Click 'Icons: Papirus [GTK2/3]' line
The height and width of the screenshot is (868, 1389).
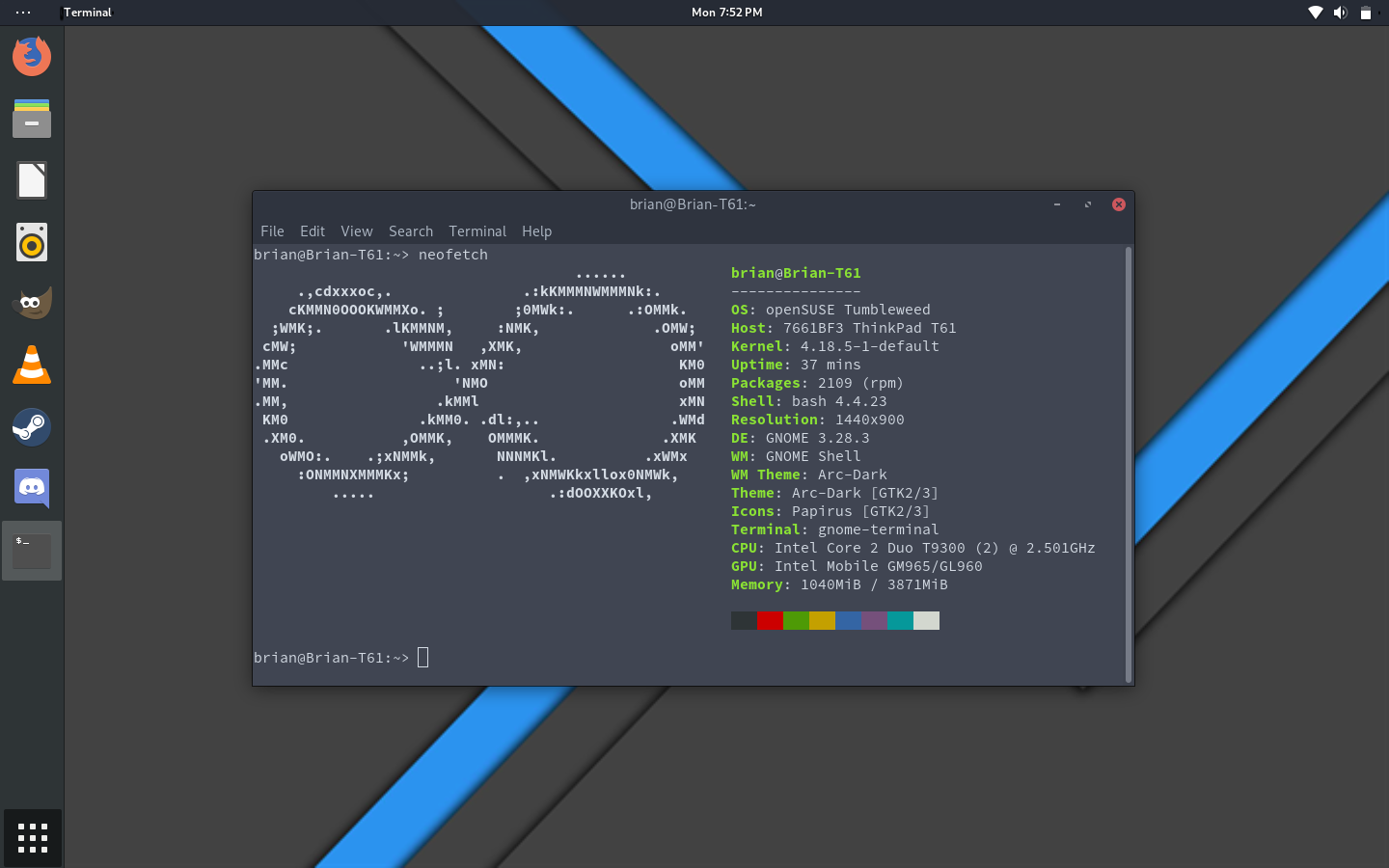[831, 511]
